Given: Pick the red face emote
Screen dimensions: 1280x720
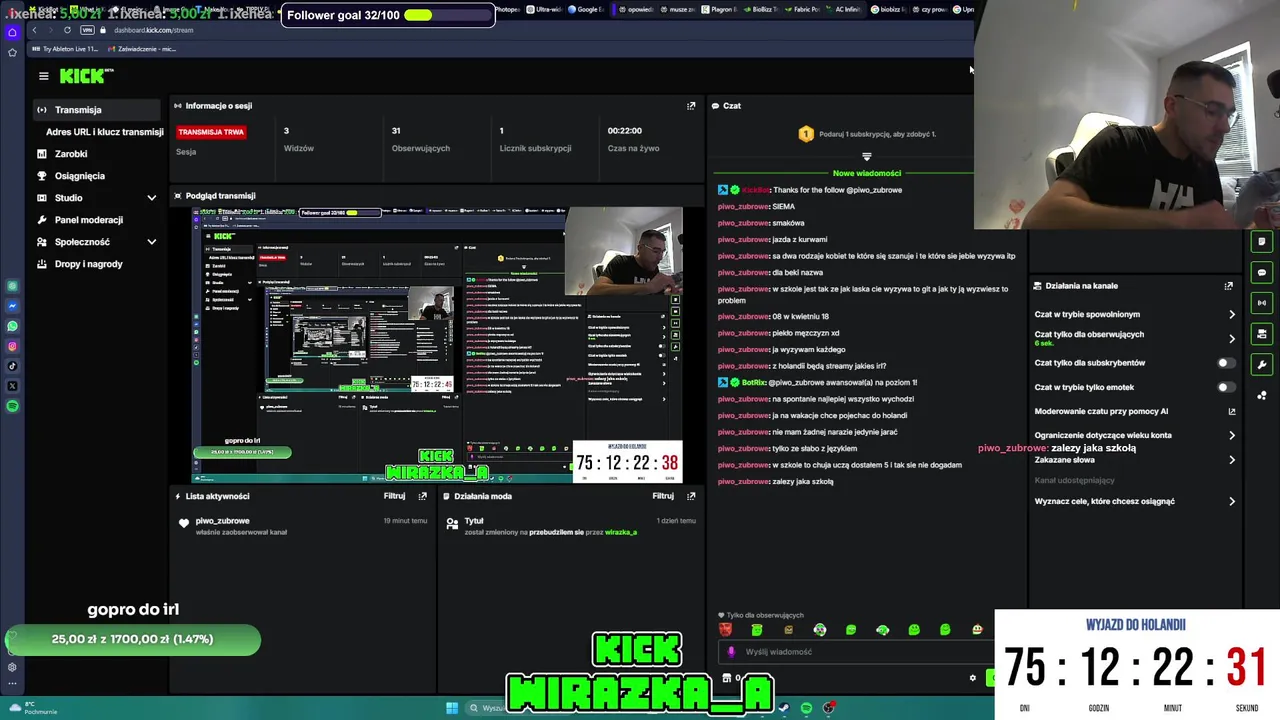Looking at the screenshot, I should (x=726, y=630).
